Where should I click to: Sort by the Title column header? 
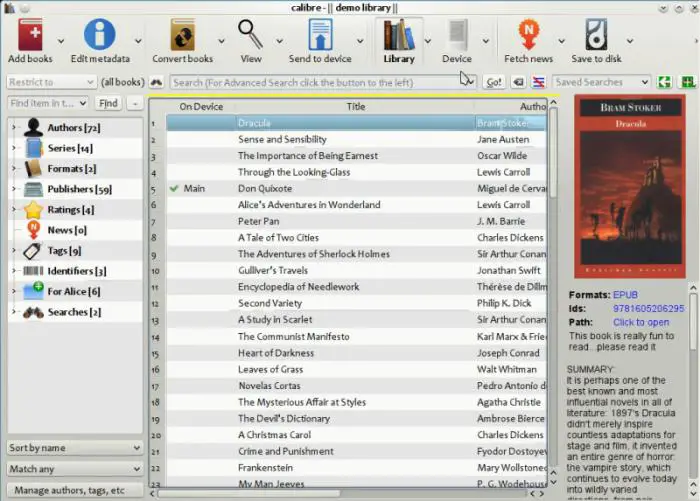click(x=355, y=107)
